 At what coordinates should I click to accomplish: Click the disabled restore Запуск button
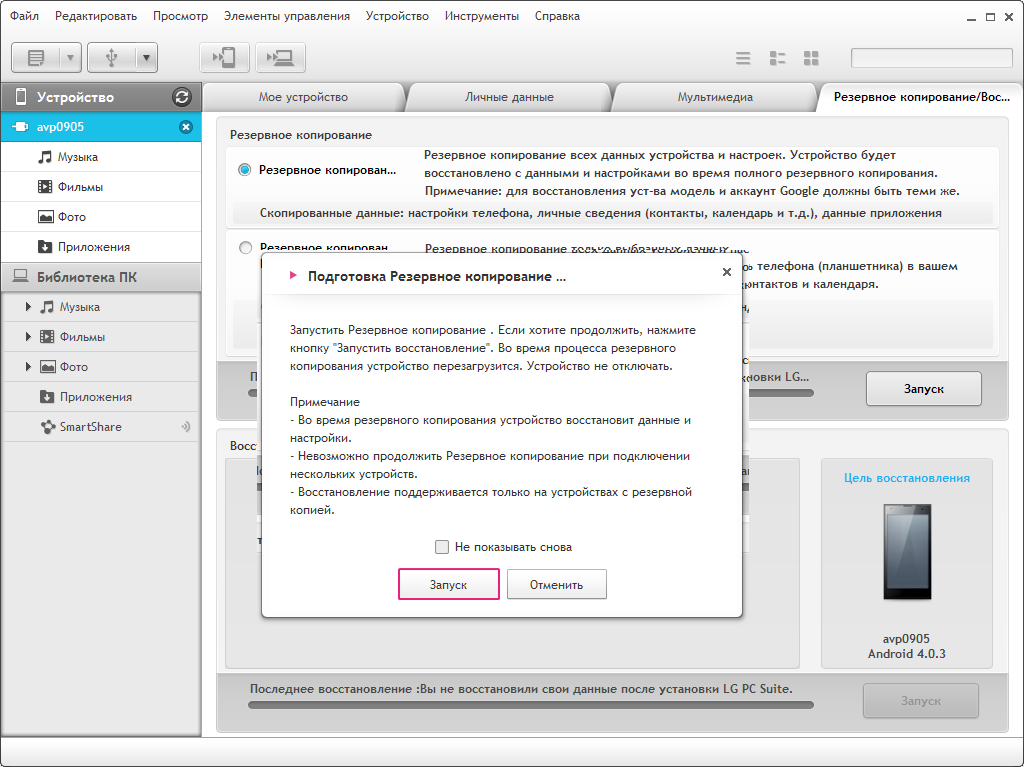[x=921, y=700]
